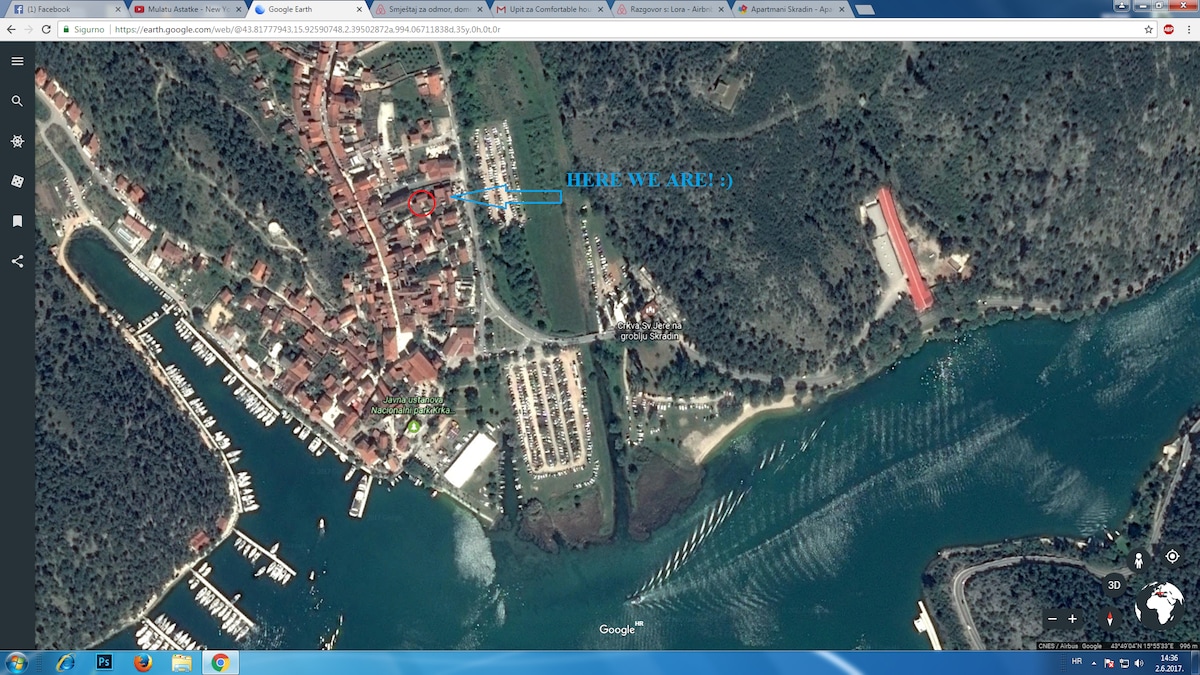Viewport: 1200px width, 675px height.
Task: Click the Share icon in sidebar
Action: tap(17, 261)
